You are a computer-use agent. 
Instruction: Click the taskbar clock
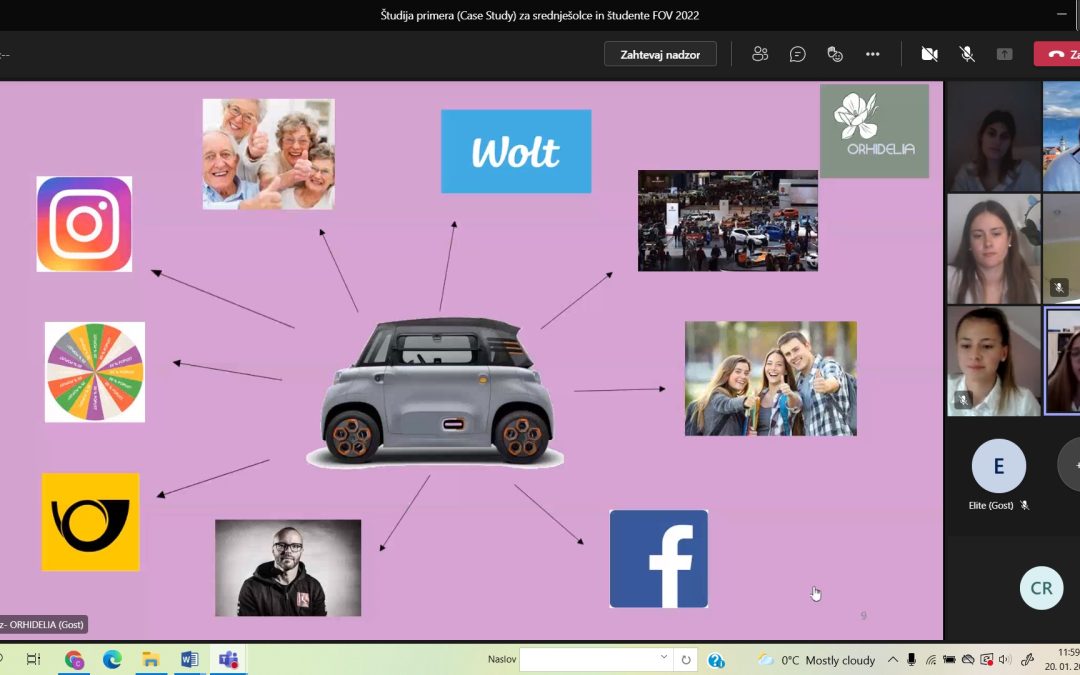coord(1063,659)
